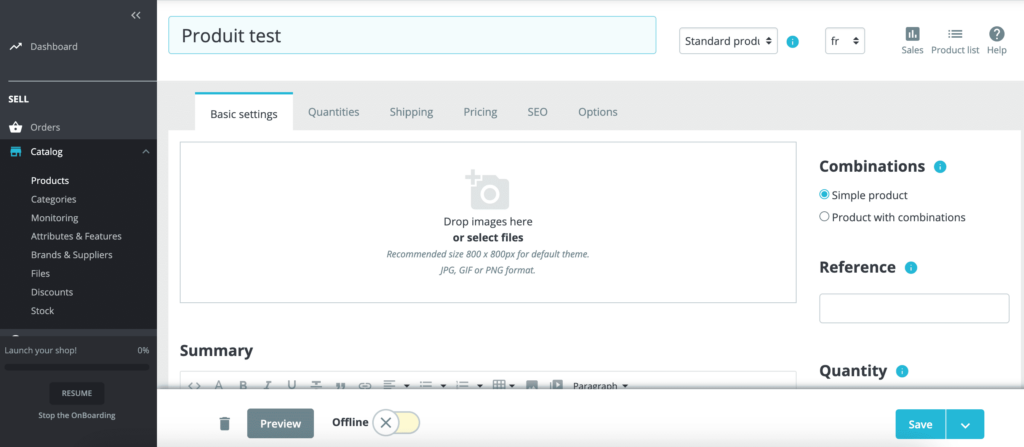The height and width of the screenshot is (447, 1024).
Task: Click the Product list icon
Action: click(x=954, y=35)
